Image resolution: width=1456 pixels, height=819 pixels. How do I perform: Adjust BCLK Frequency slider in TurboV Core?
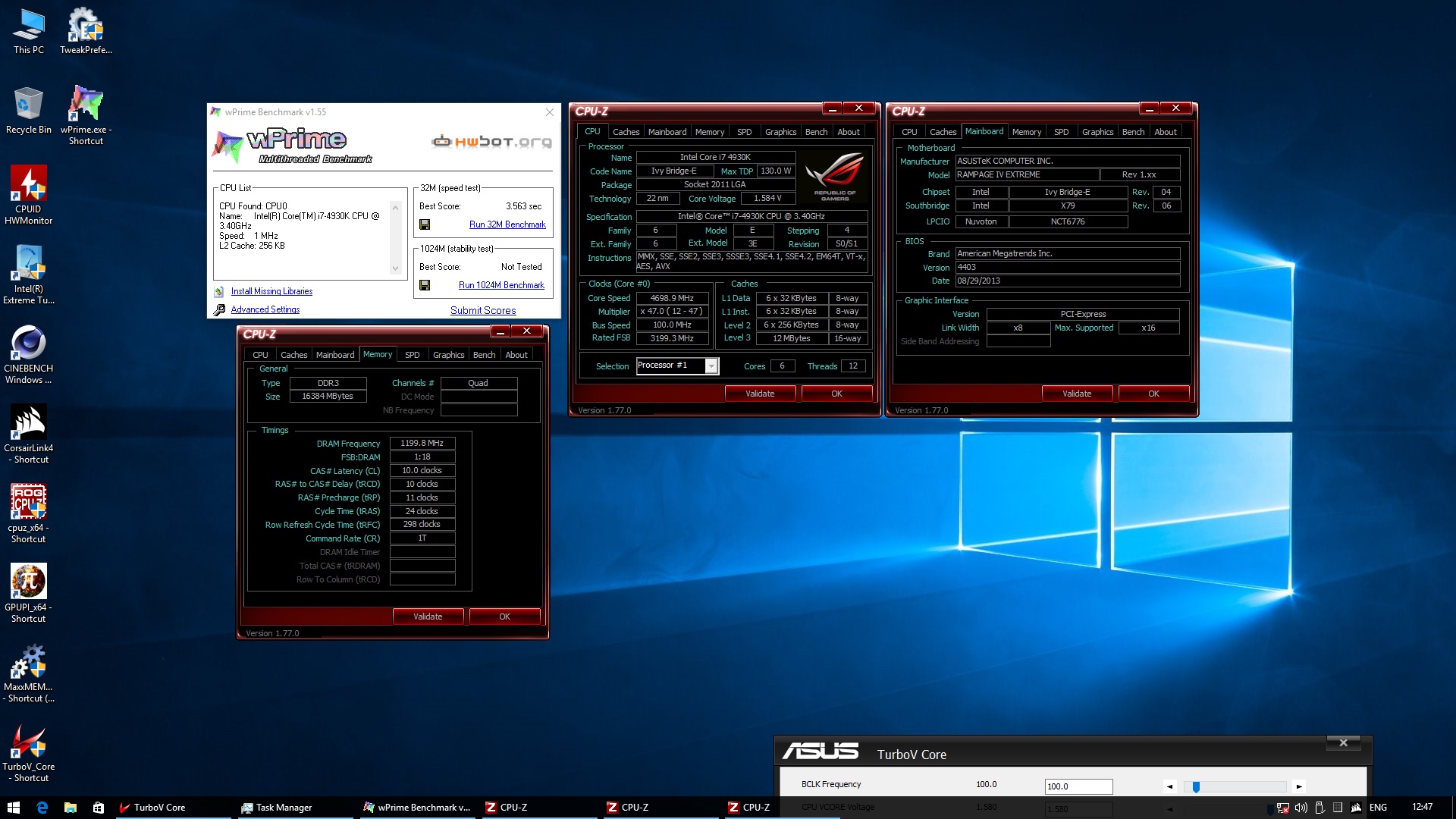(1196, 786)
